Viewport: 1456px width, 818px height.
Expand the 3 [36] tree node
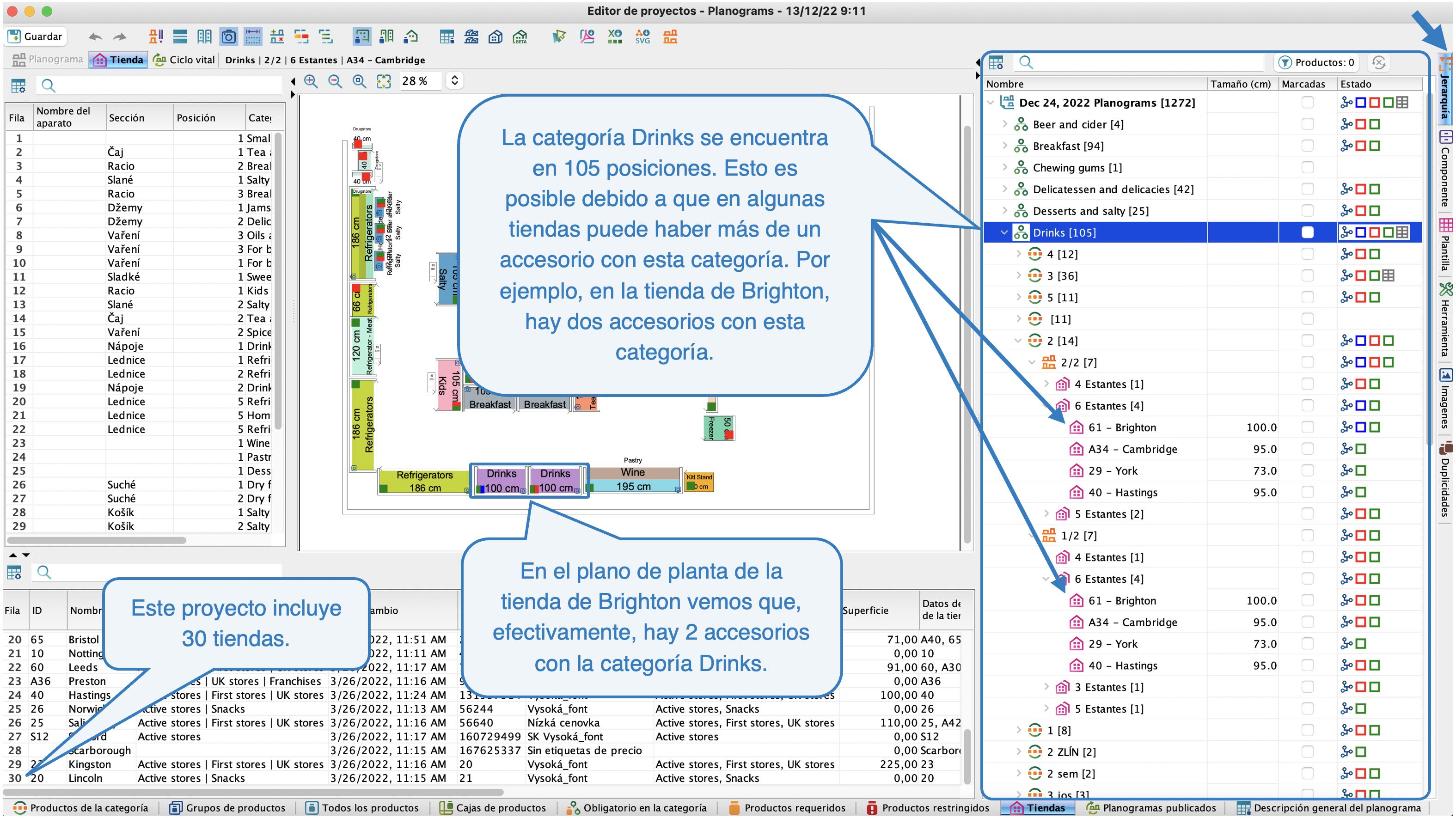click(1019, 275)
